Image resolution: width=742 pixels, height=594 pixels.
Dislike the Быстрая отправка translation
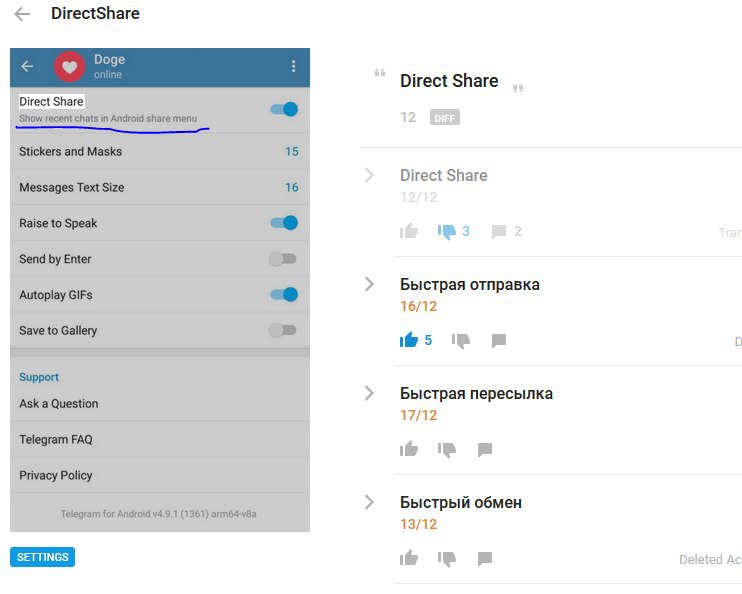tap(460, 340)
